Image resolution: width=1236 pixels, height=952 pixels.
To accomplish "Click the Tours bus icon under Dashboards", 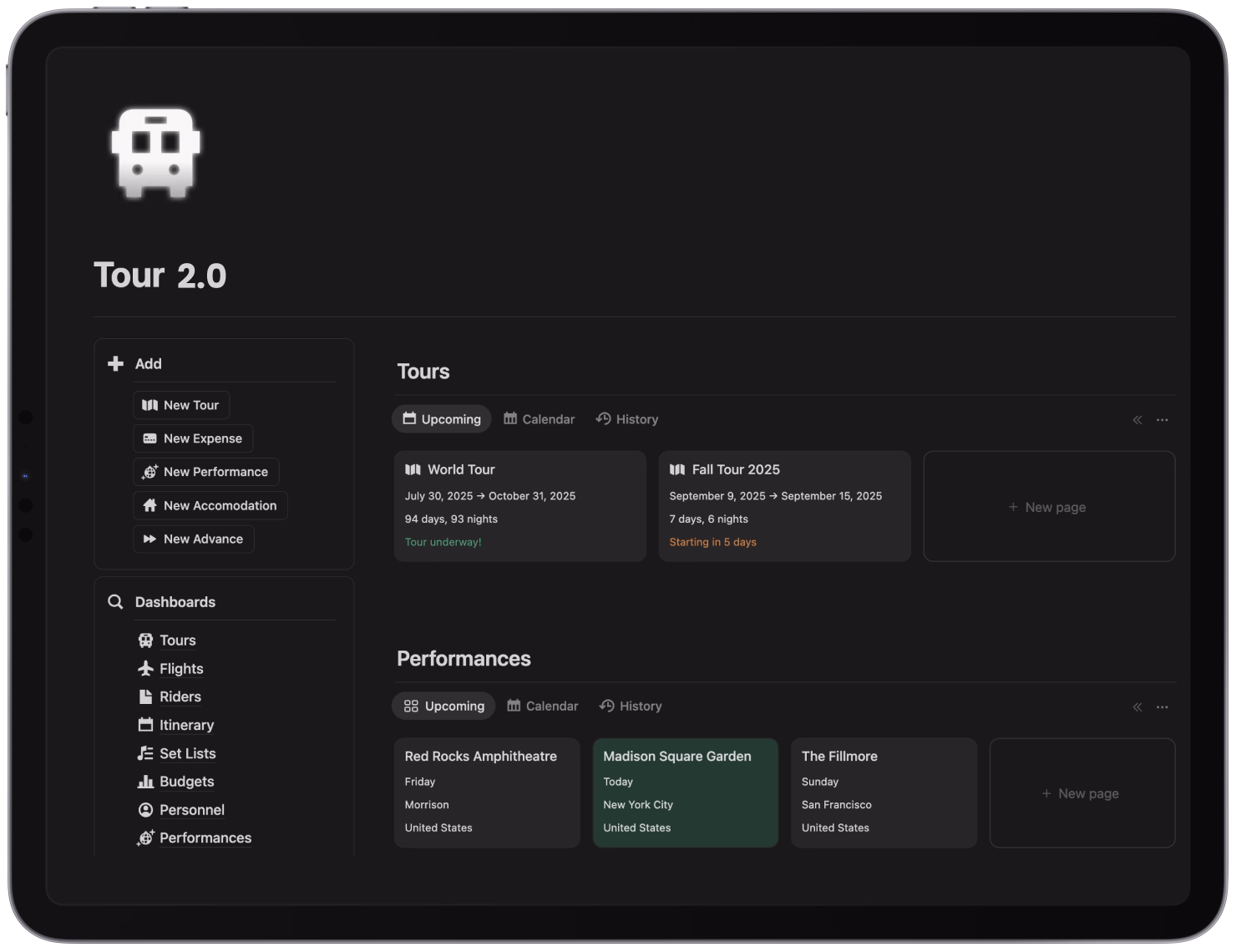I will (145, 640).
